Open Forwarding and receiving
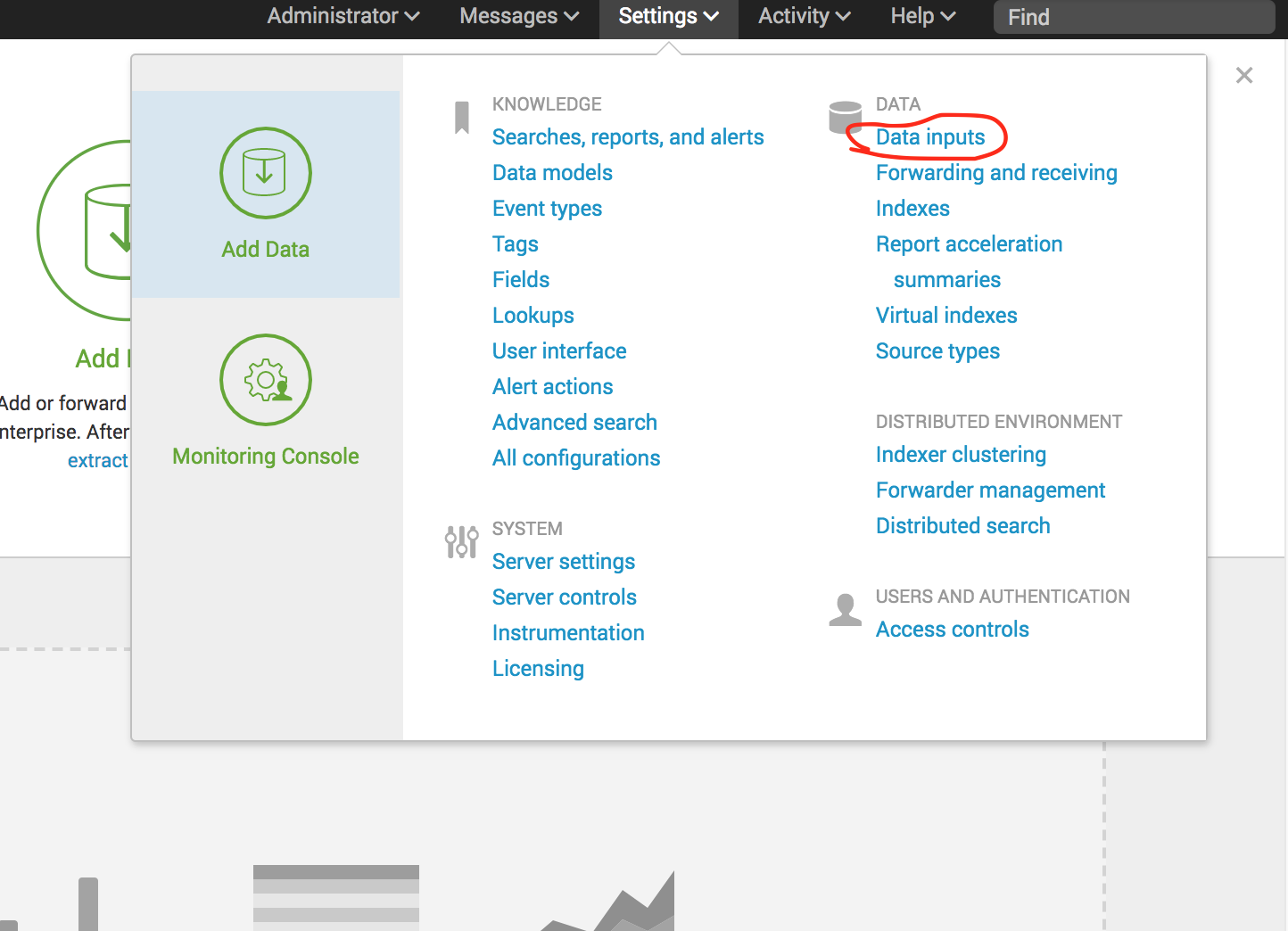This screenshot has height=931, width=1288. [x=996, y=173]
